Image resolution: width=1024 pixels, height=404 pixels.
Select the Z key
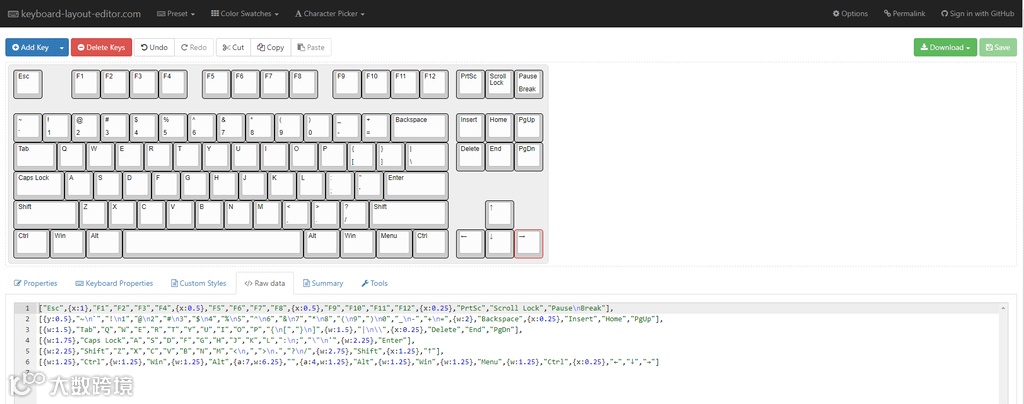coord(93,214)
